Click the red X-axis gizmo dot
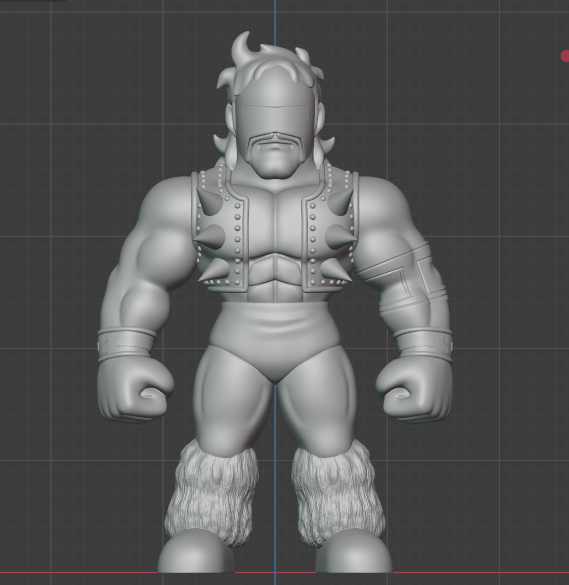Viewport: 569px width, 585px height. coord(565,56)
